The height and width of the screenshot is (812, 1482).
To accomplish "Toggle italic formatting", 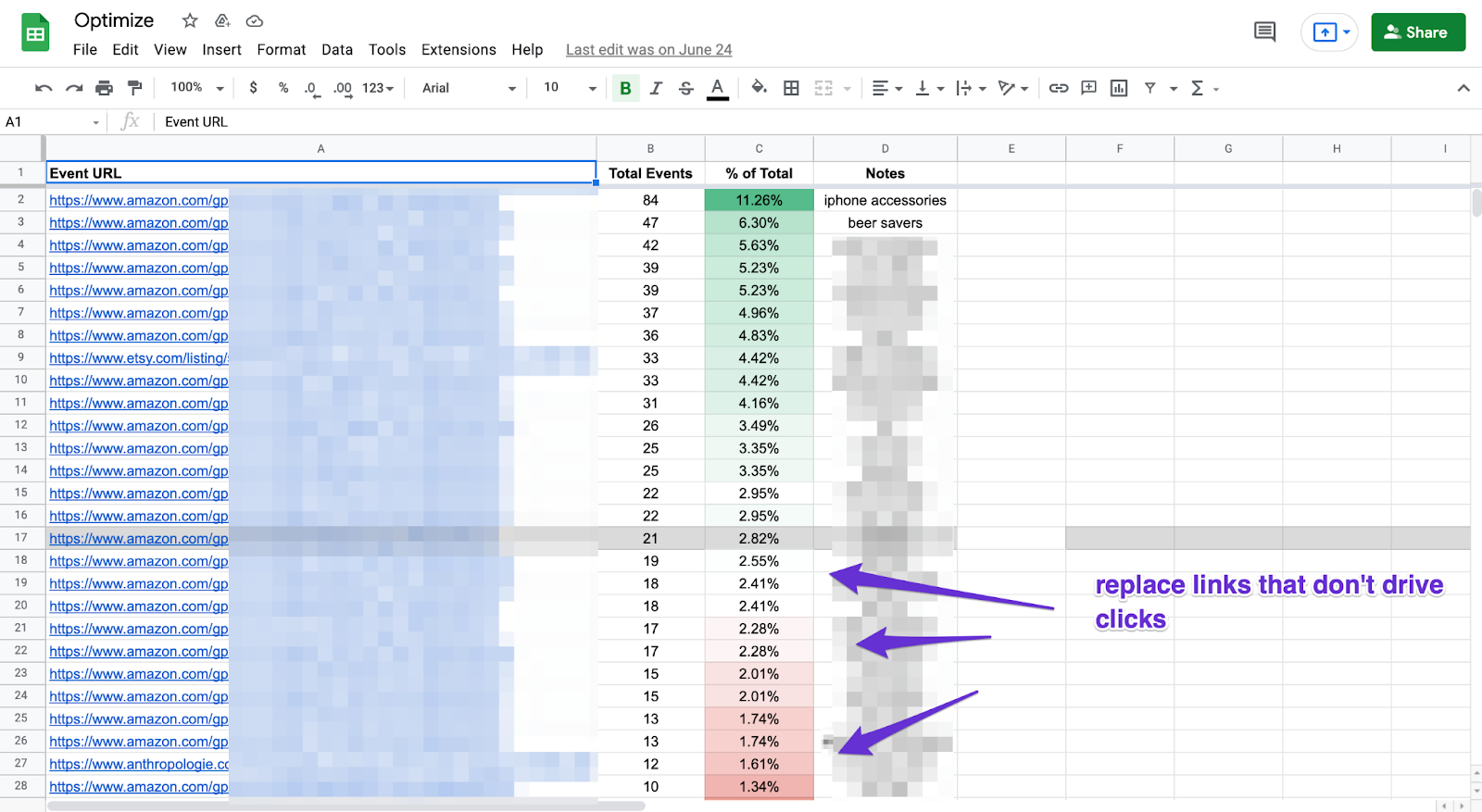I will pyautogui.click(x=656, y=88).
